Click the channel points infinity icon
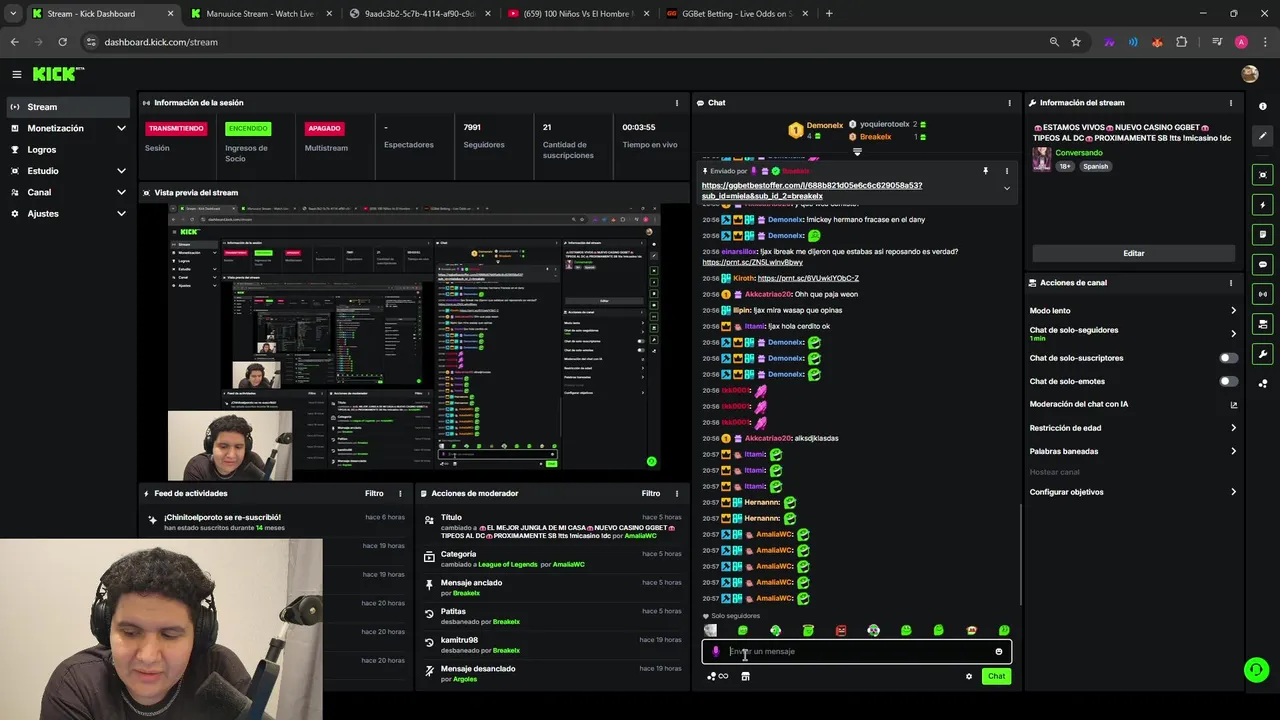Image resolution: width=1280 pixels, height=720 pixels. click(x=718, y=677)
